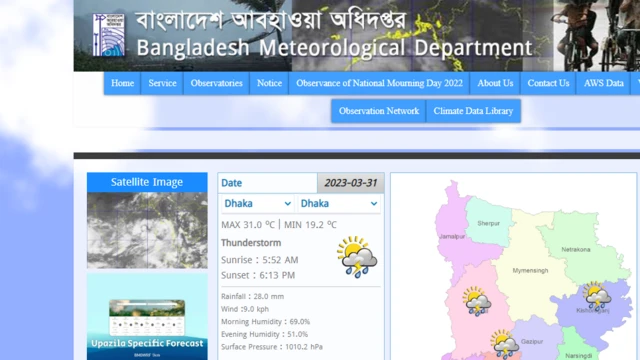
Task: Click the Thunderstorm condition label
Action: pyautogui.click(x=251, y=243)
